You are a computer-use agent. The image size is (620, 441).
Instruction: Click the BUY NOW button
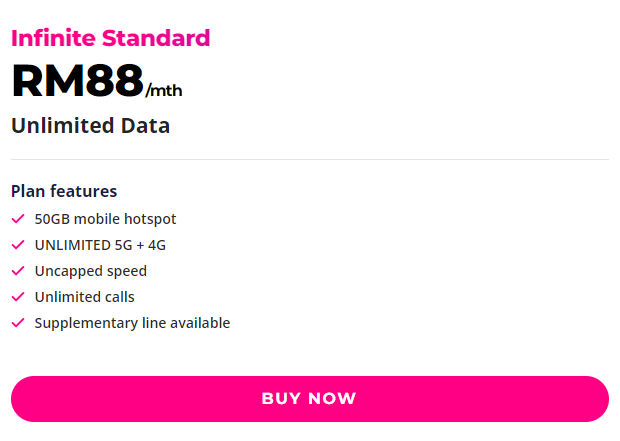[x=310, y=399]
